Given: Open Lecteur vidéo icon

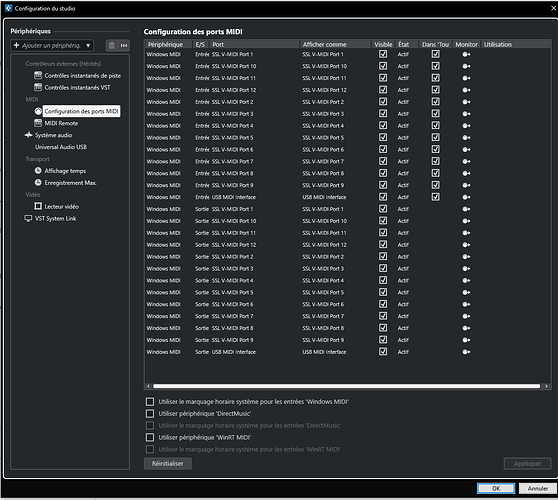Looking at the screenshot, I should [x=38, y=206].
